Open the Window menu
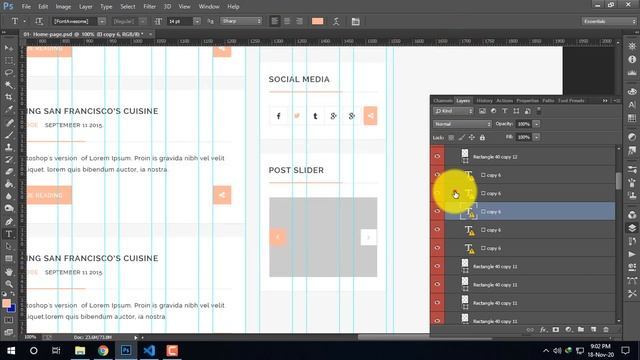 [209, 7]
